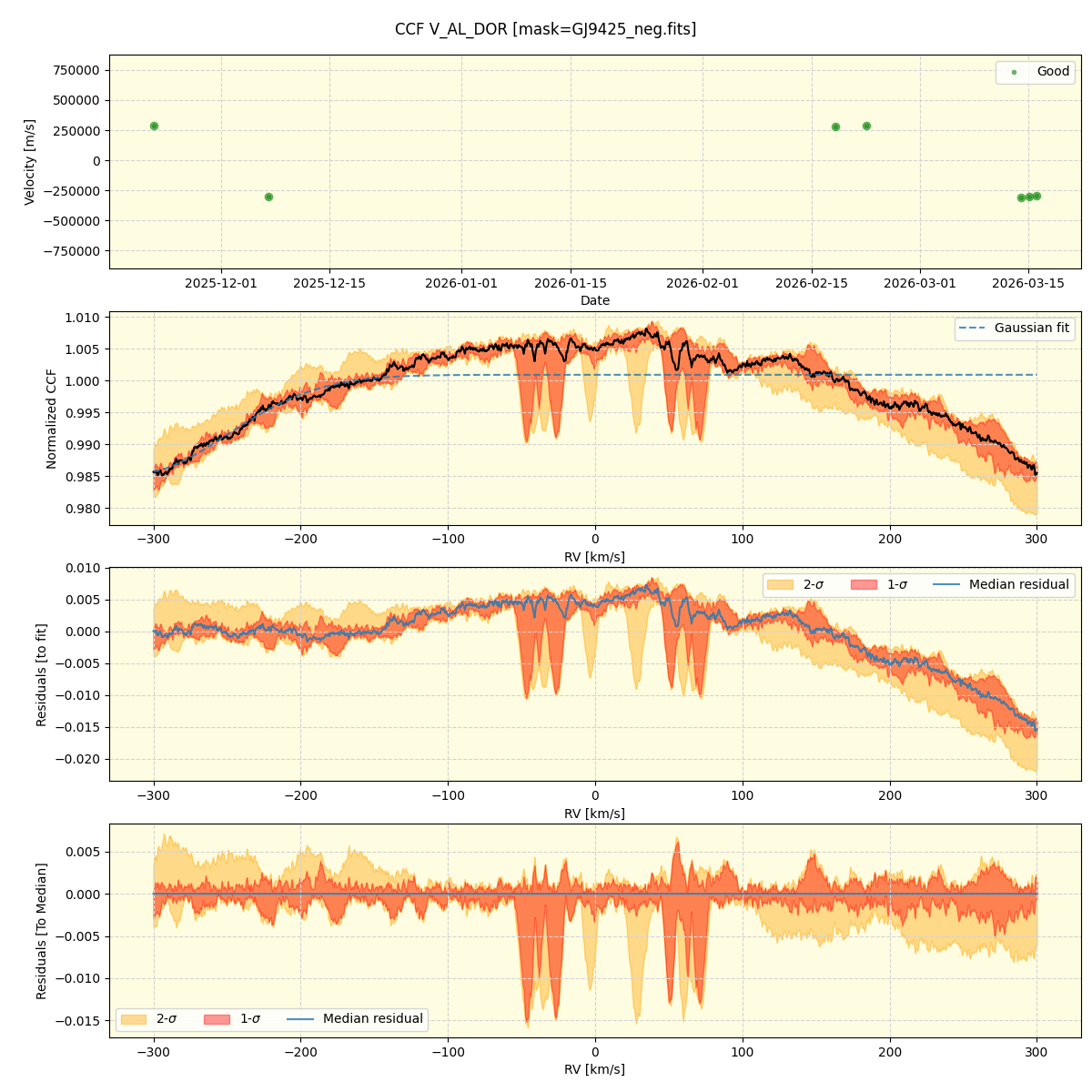This screenshot has width=1092, height=1092.
Task: Click the "2025-12-15" date tick label
Action: (329, 283)
